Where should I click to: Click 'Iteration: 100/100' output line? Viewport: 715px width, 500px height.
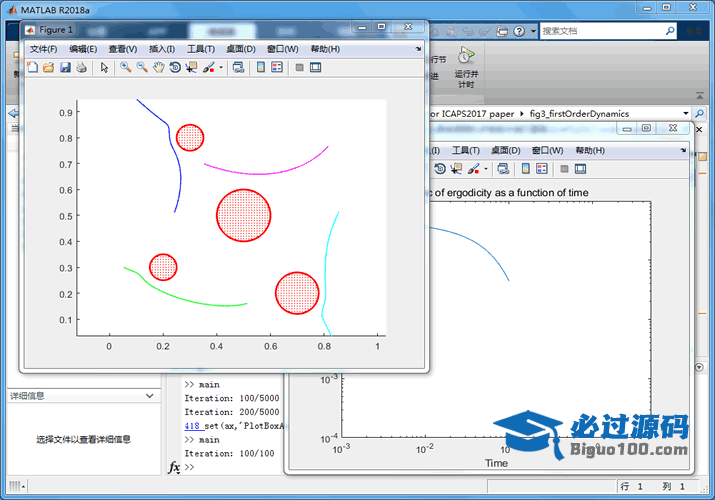click(x=229, y=454)
